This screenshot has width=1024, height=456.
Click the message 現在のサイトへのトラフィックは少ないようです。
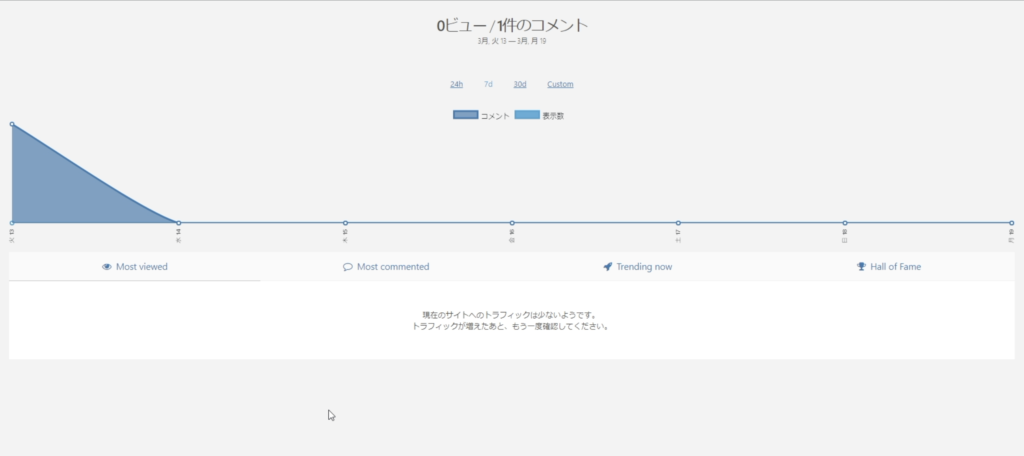click(509, 315)
